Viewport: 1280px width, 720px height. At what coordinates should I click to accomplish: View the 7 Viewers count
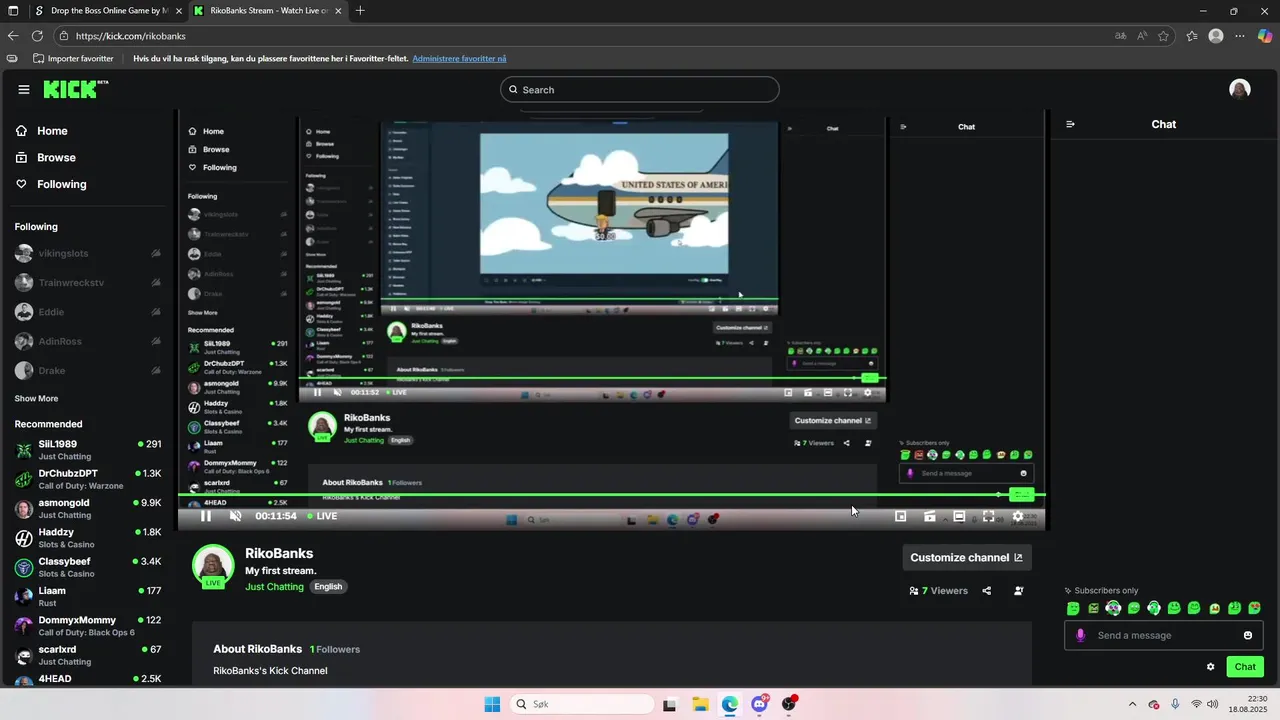coord(938,591)
